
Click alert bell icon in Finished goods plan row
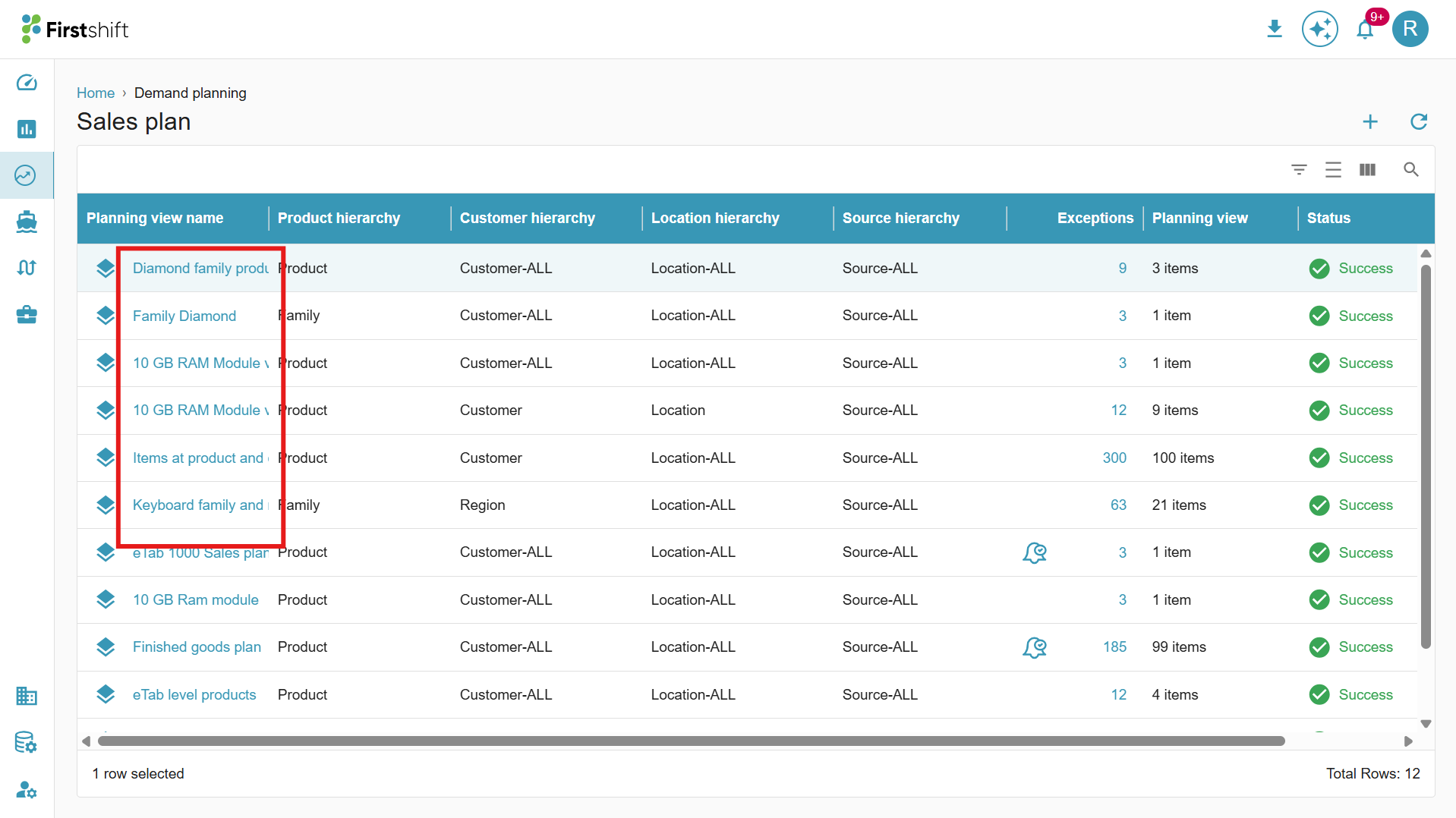pyautogui.click(x=1035, y=647)
